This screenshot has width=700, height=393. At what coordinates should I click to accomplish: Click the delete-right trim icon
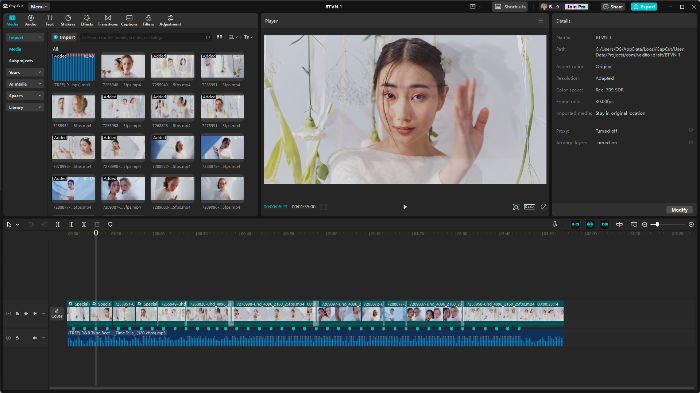point(84,224)
